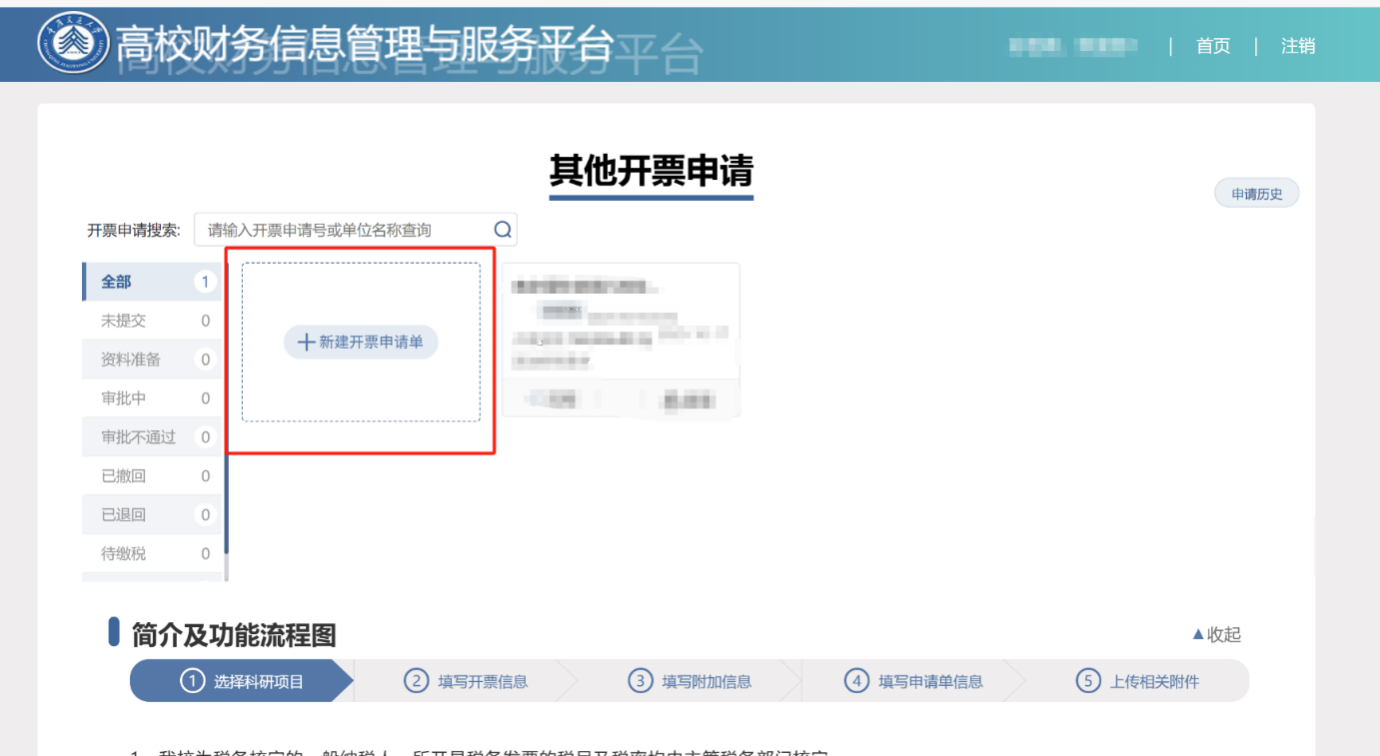Image resolution: width=1380 pixels, height=756 pixels.
Task: Click the invoice application search field
Action: coord(345,230)
